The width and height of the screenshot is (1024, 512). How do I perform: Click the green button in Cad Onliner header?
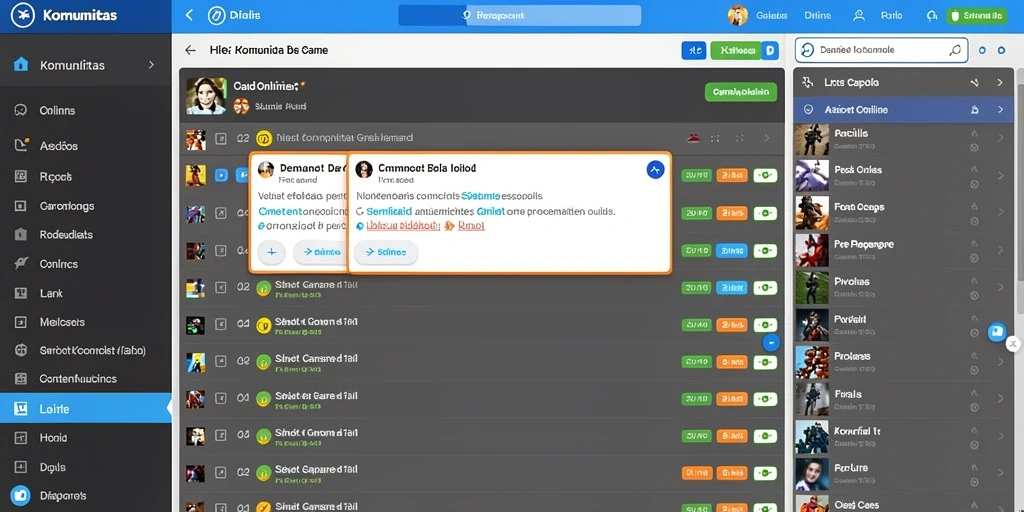(741, 92)
